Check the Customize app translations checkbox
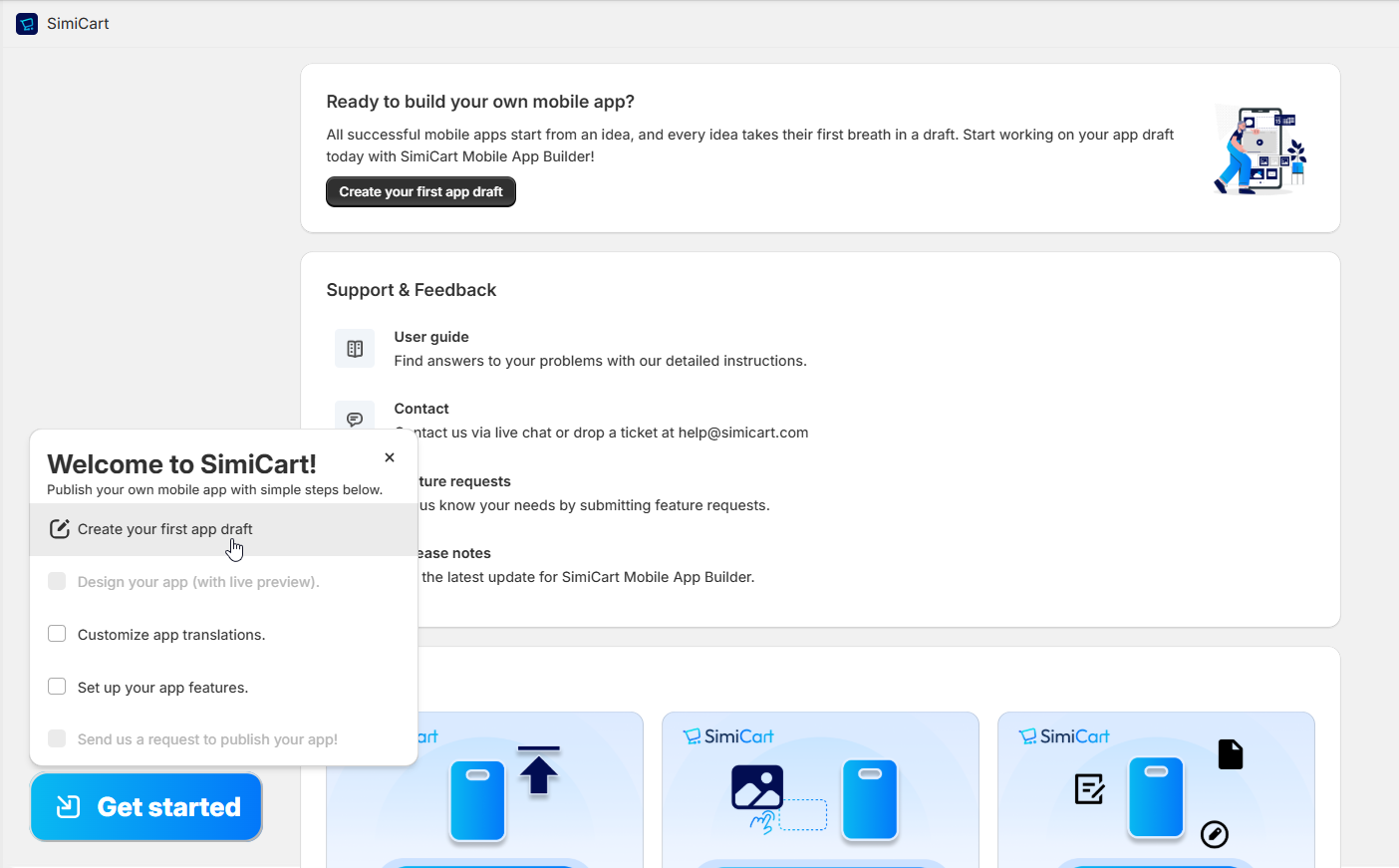The image size is (1399, 868). (57, 634)
